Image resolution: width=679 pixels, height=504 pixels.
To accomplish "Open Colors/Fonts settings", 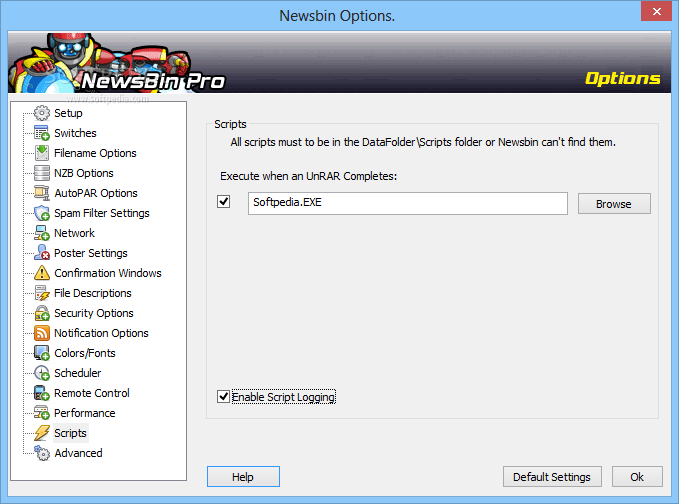I will point(84,353).
